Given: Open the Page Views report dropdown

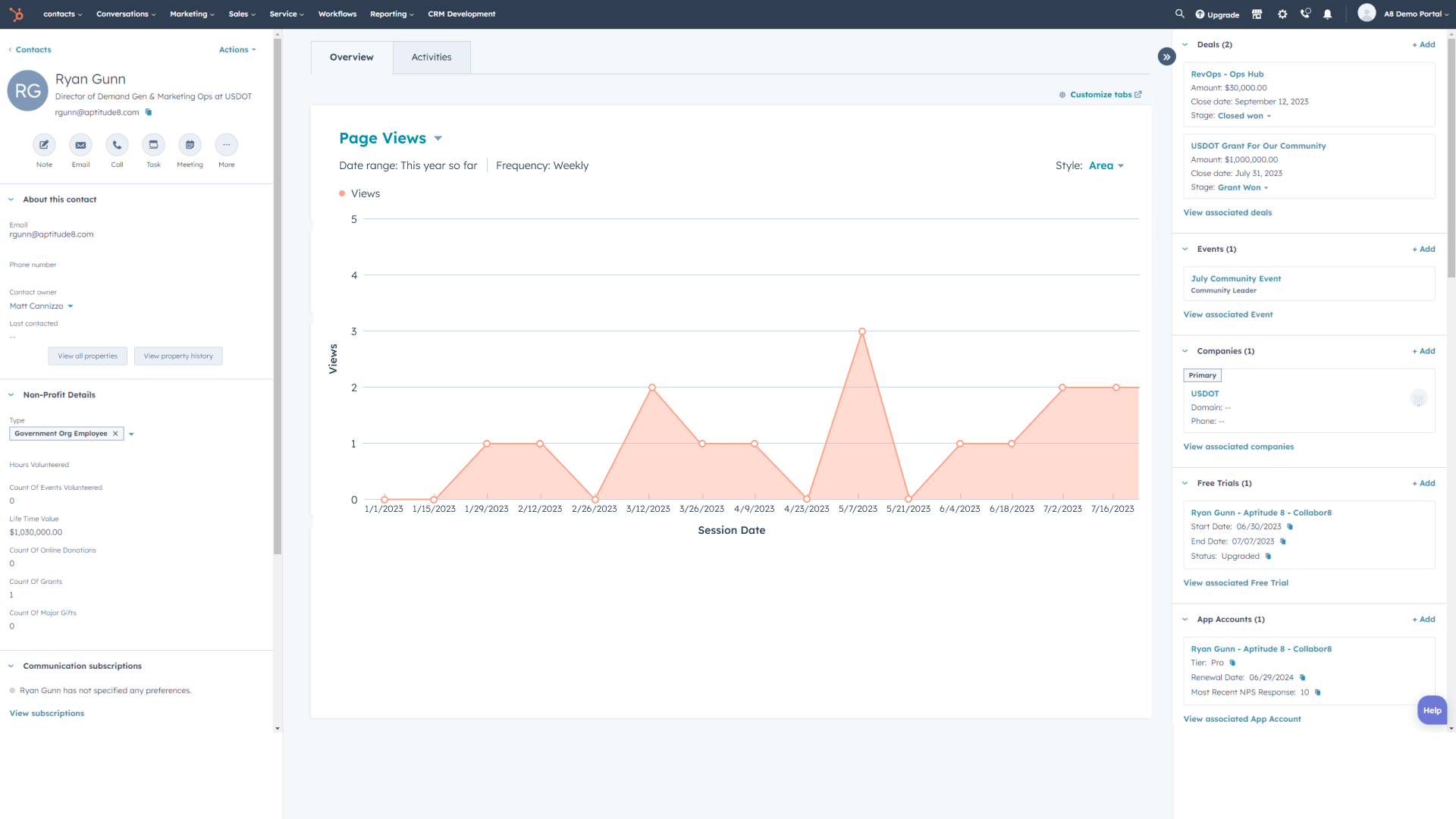Looking at the screenshot, I should click(x=391, y=138).
